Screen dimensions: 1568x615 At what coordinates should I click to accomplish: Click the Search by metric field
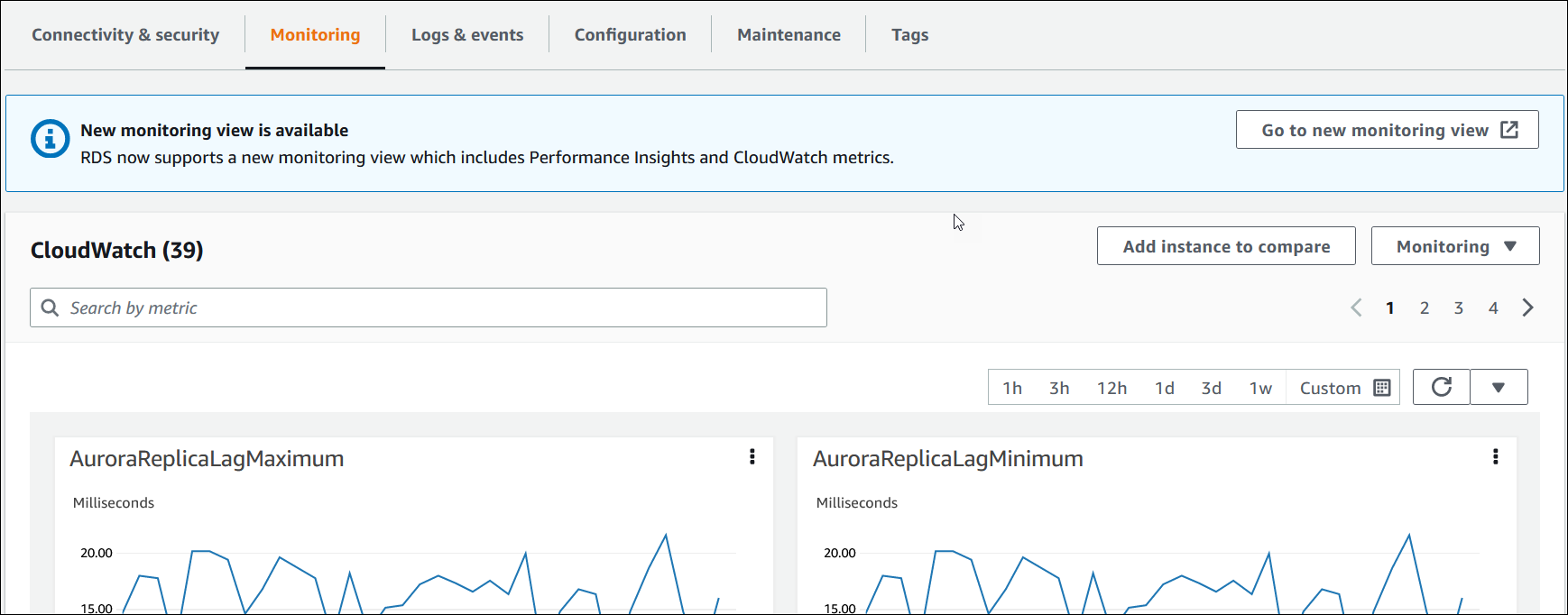[442, 308]
